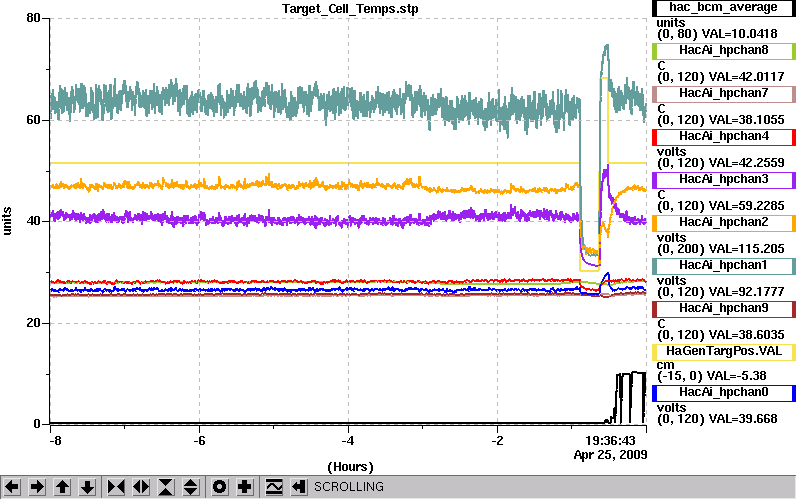Click the black bcm trace's rising edge
Image resolution: width=796 pixels, height=499 pixels.
click(617, 398)
